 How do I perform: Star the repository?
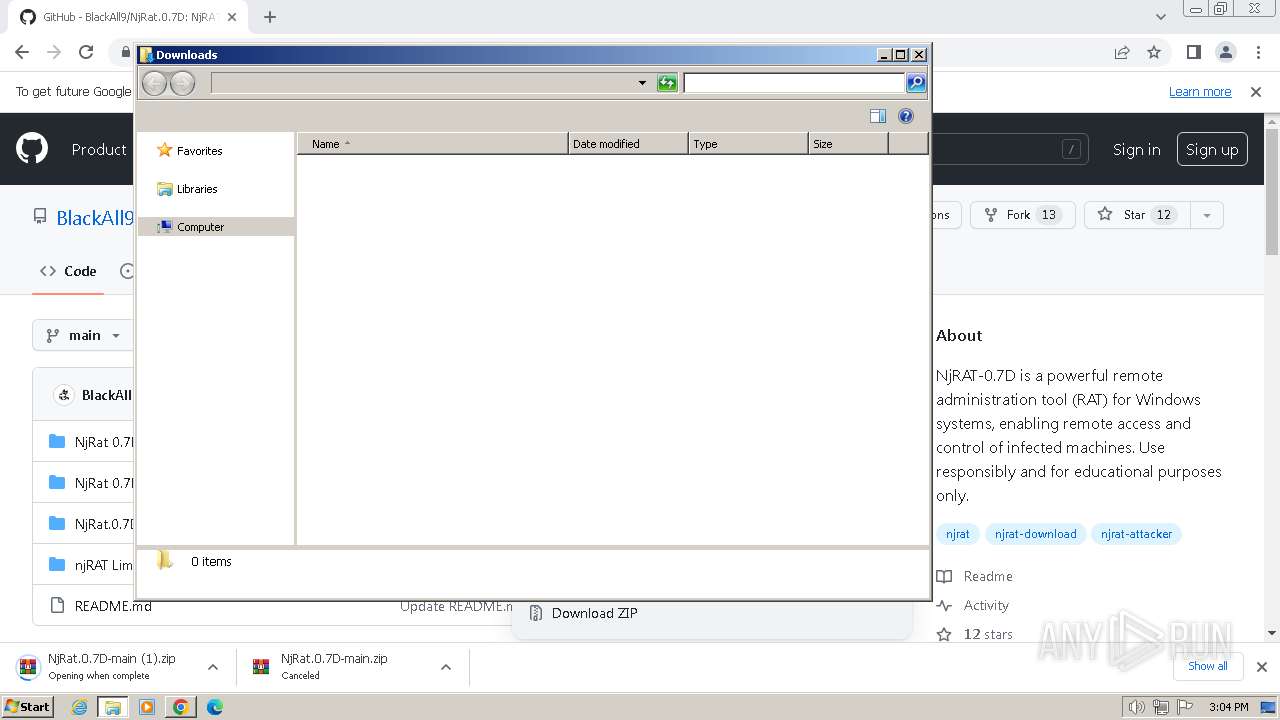[x=1137, y=215]
